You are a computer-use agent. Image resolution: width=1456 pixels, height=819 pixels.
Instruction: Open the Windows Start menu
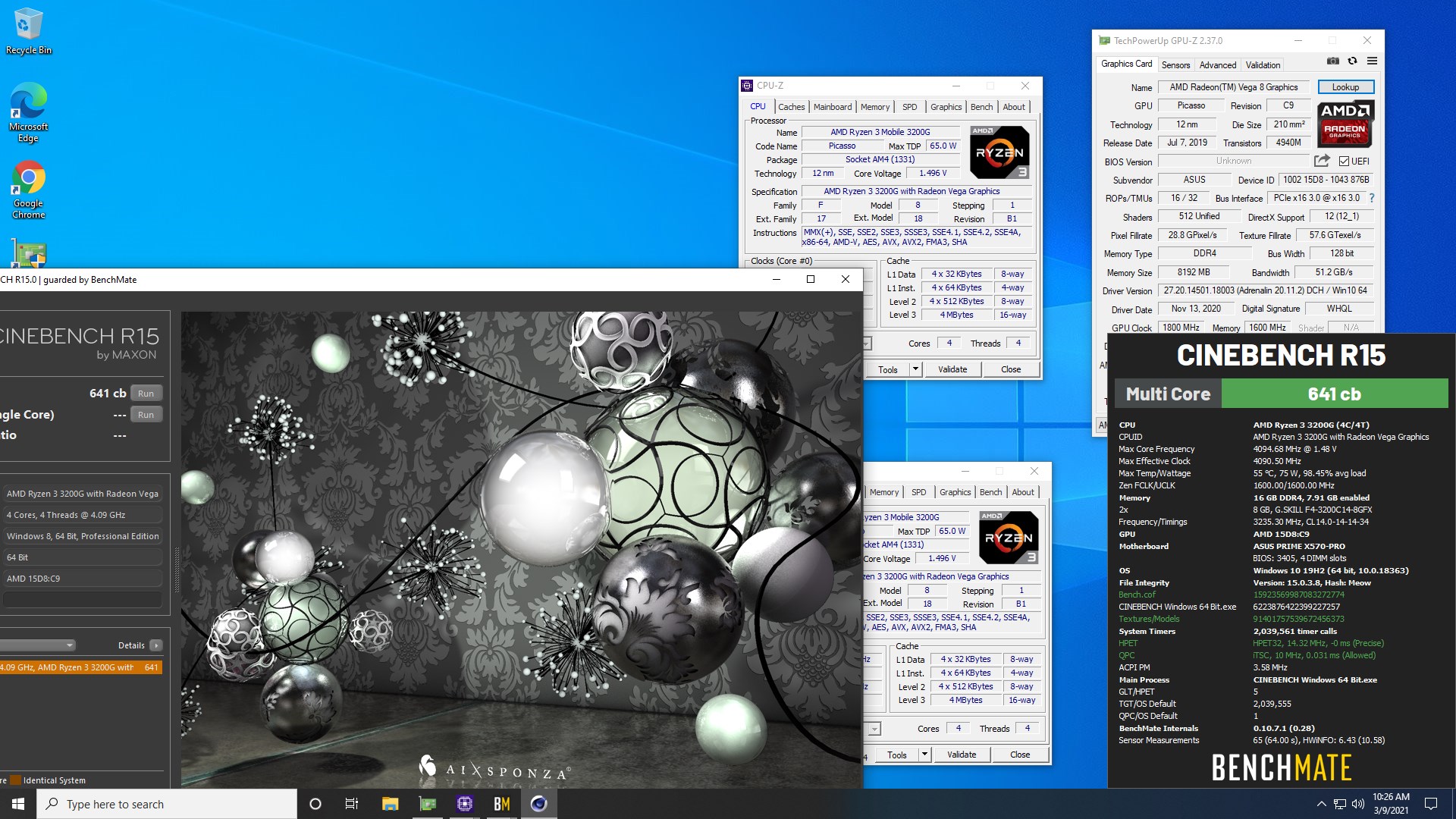point(18,804)
